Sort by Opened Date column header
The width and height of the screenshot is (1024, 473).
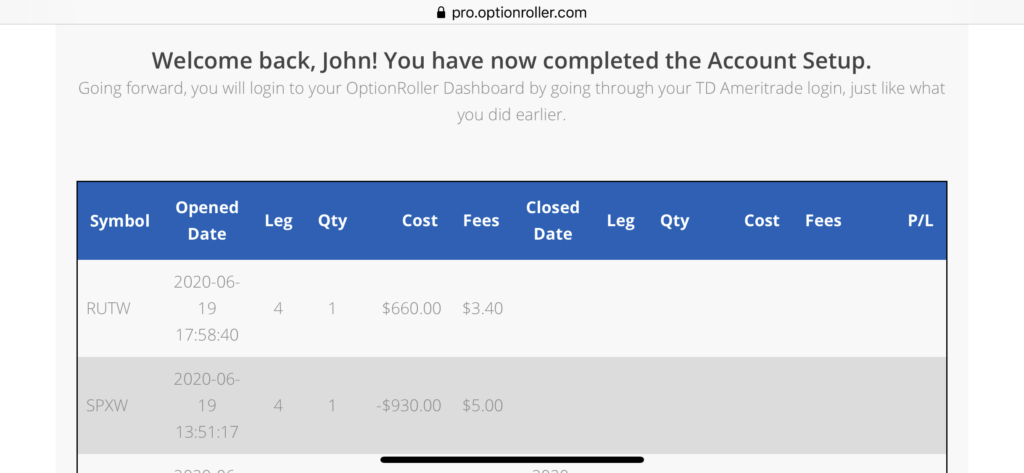pos(207,221)
